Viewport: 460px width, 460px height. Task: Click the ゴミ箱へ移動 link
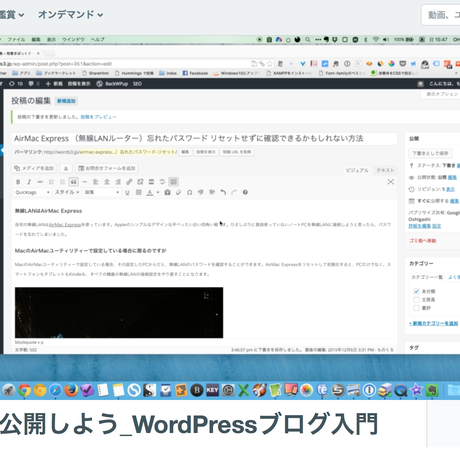tap(422, 241)
